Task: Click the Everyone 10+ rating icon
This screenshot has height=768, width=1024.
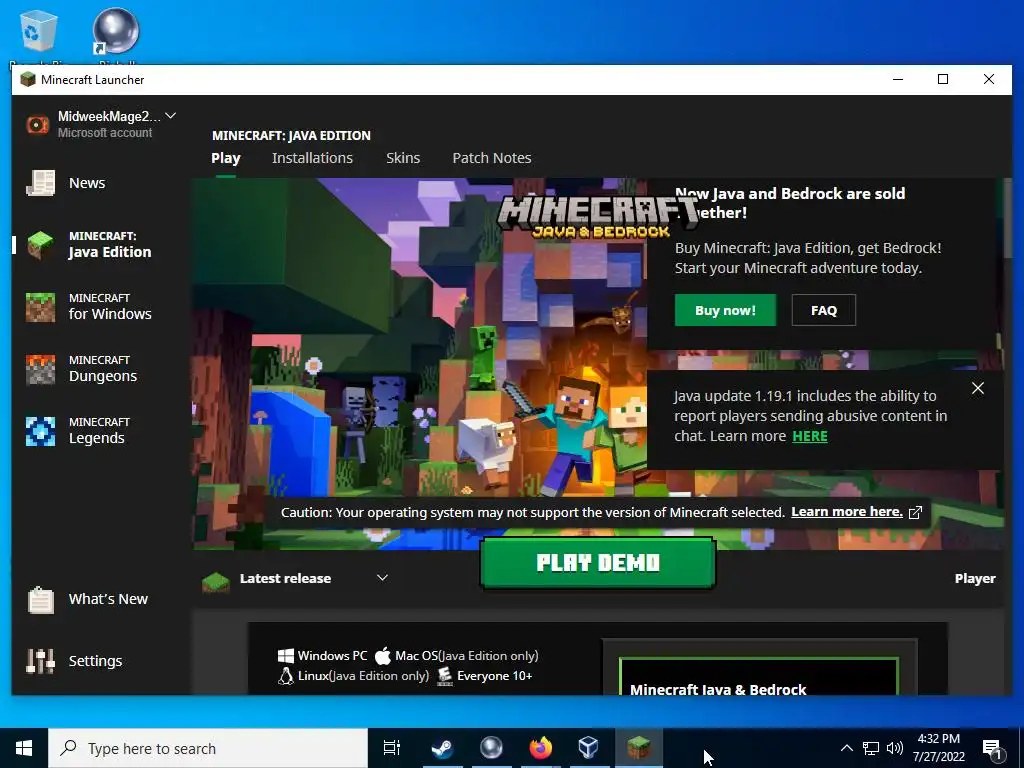Action: tap(445, 676)
